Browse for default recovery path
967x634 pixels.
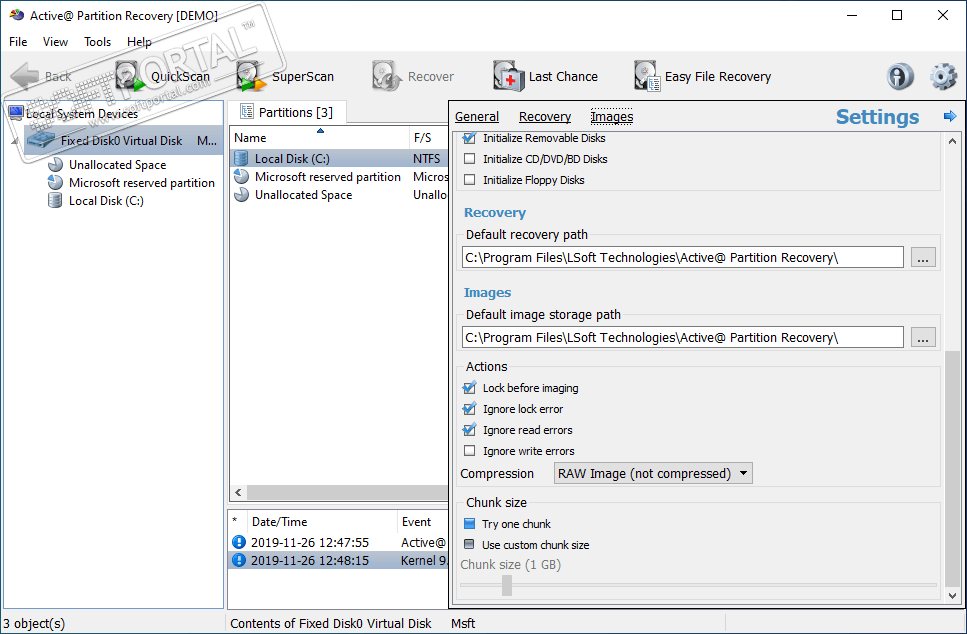[x=923, y=257]
